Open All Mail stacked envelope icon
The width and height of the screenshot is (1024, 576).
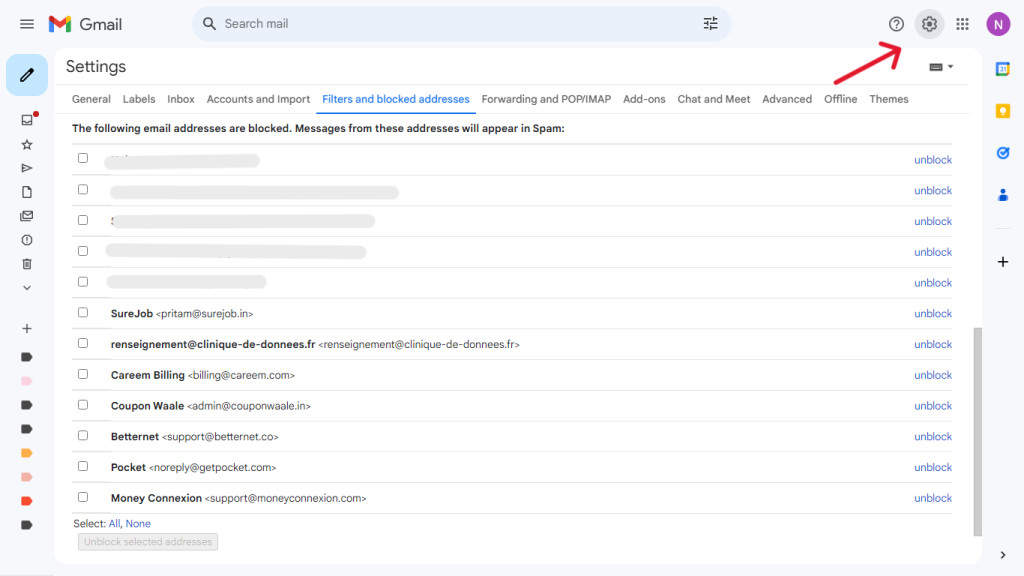27,216
